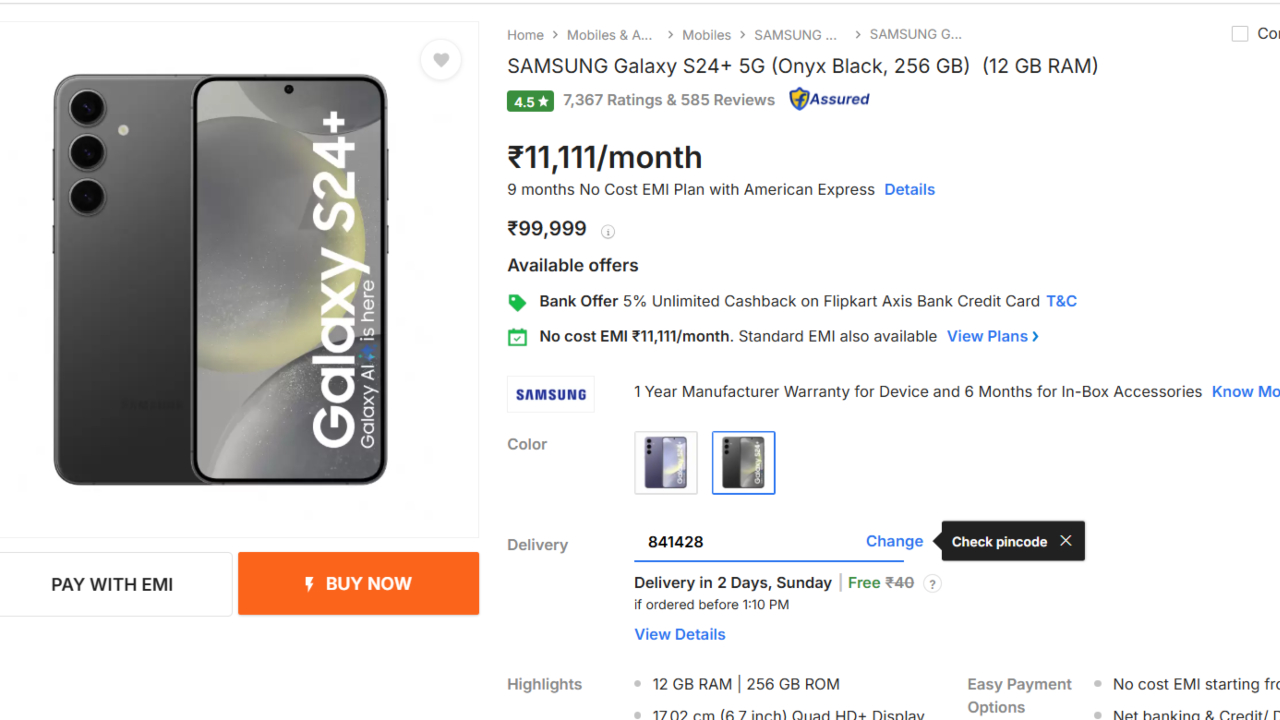The image size is (1280, 720).
Task: Click the delivery charge question mark icon
Action: coord(932,584)
